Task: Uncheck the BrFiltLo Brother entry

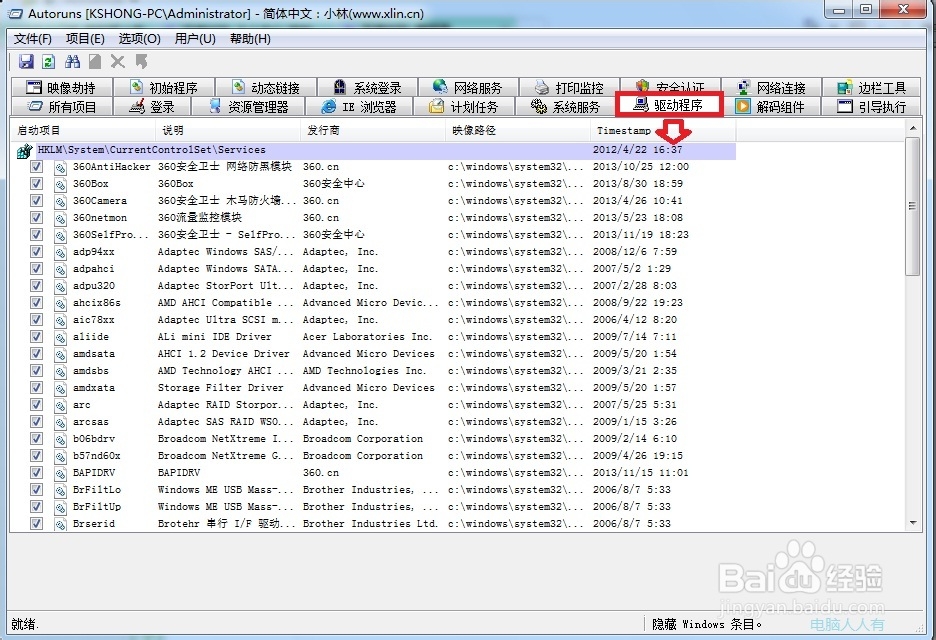Action: point(36,490)
